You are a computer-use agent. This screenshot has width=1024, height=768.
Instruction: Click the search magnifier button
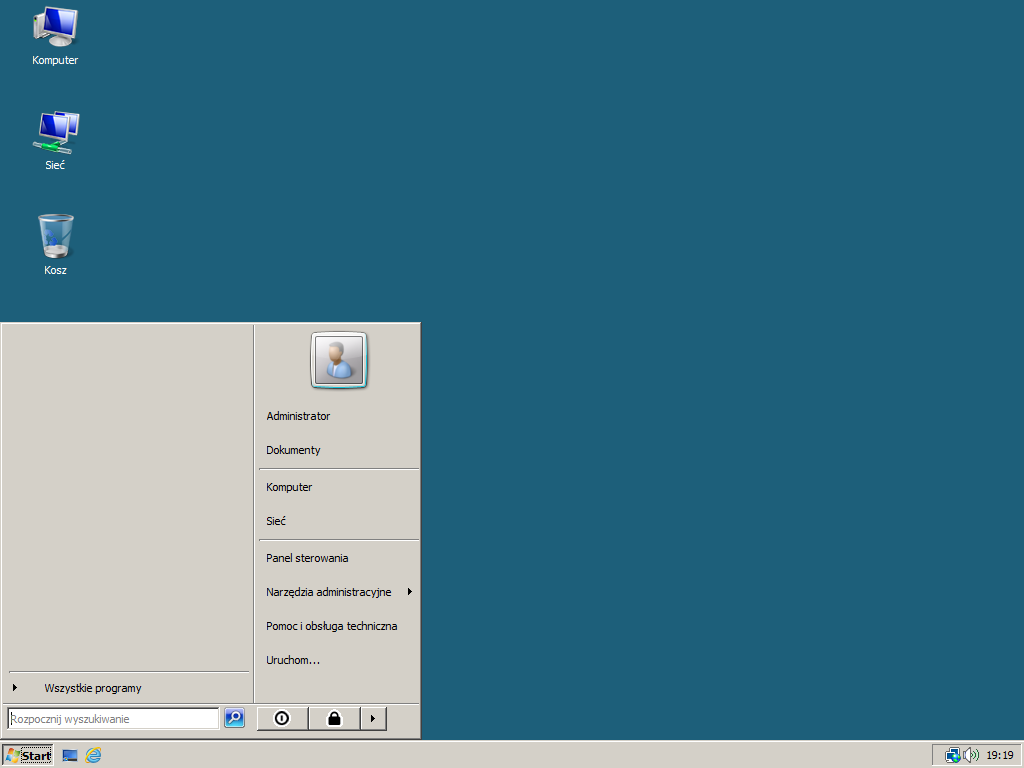[x=234, y=718]
